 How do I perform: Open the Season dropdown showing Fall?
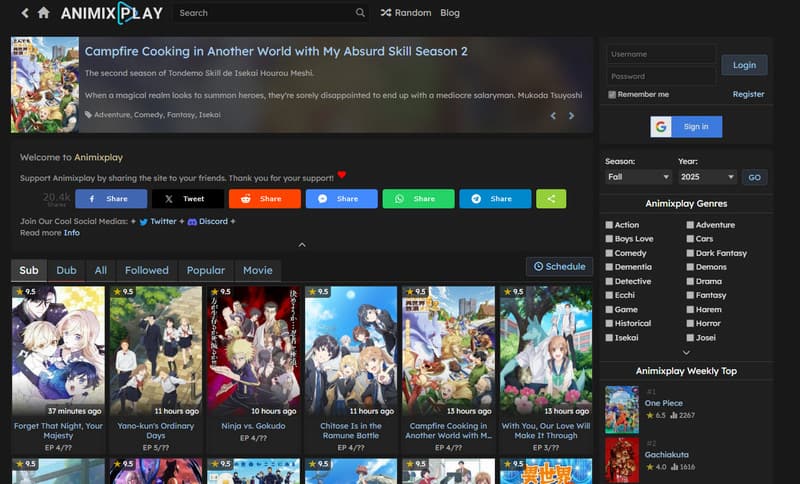638,177
